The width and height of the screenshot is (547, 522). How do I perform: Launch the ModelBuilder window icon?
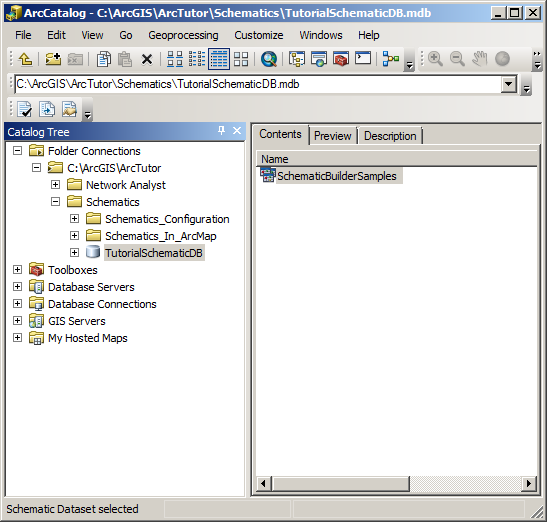pyautogui.click(x=391, y=59)
